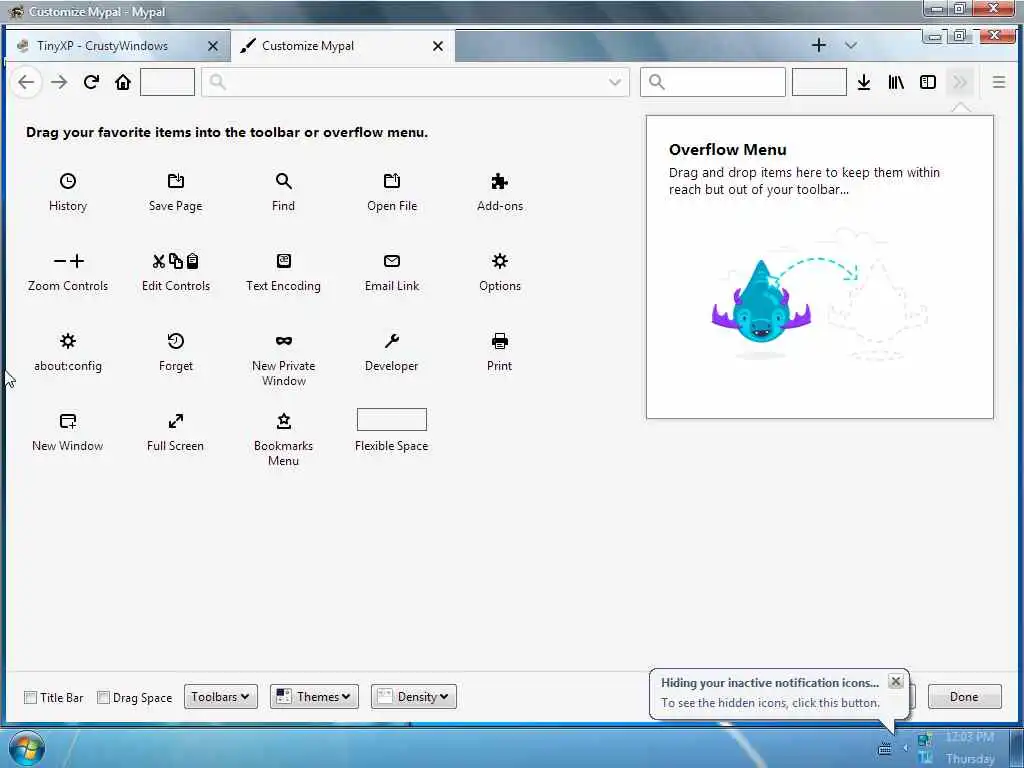Open the hamburger application menu
The width and height of the screenshot is (1024, 768).
pyautogui.click(x=999, y=82)
